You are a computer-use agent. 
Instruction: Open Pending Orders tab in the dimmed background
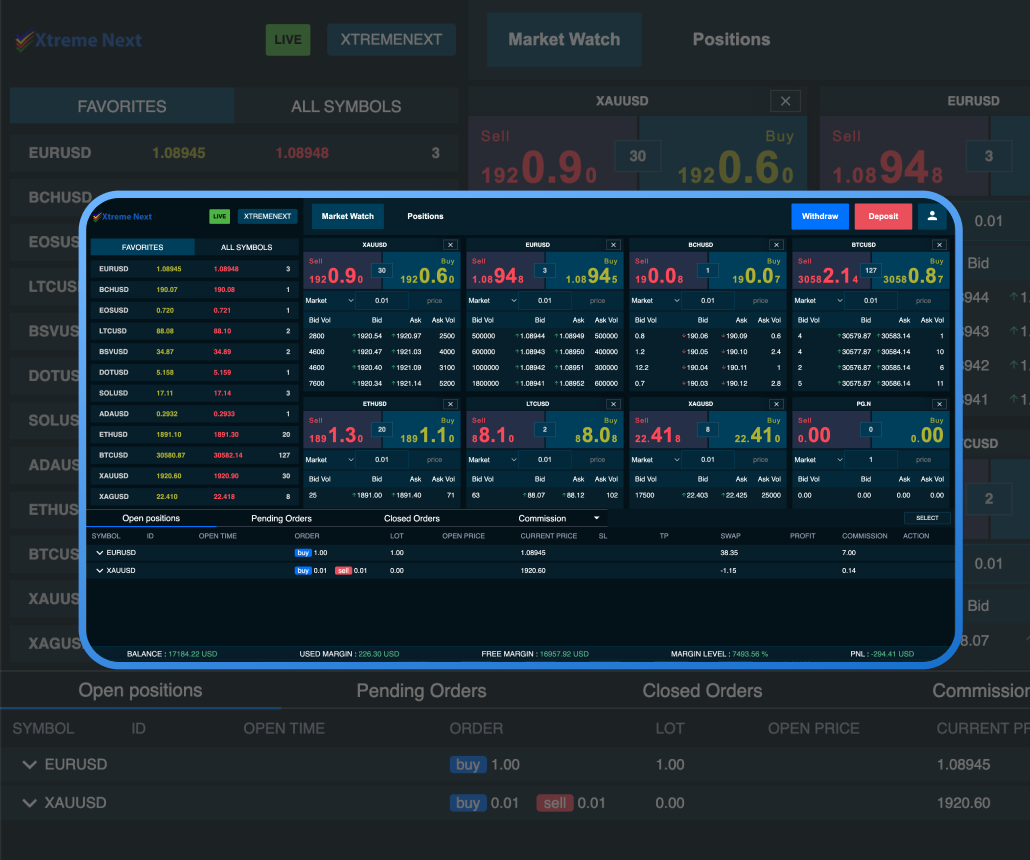pyautogui.click(x=422, y=691)
